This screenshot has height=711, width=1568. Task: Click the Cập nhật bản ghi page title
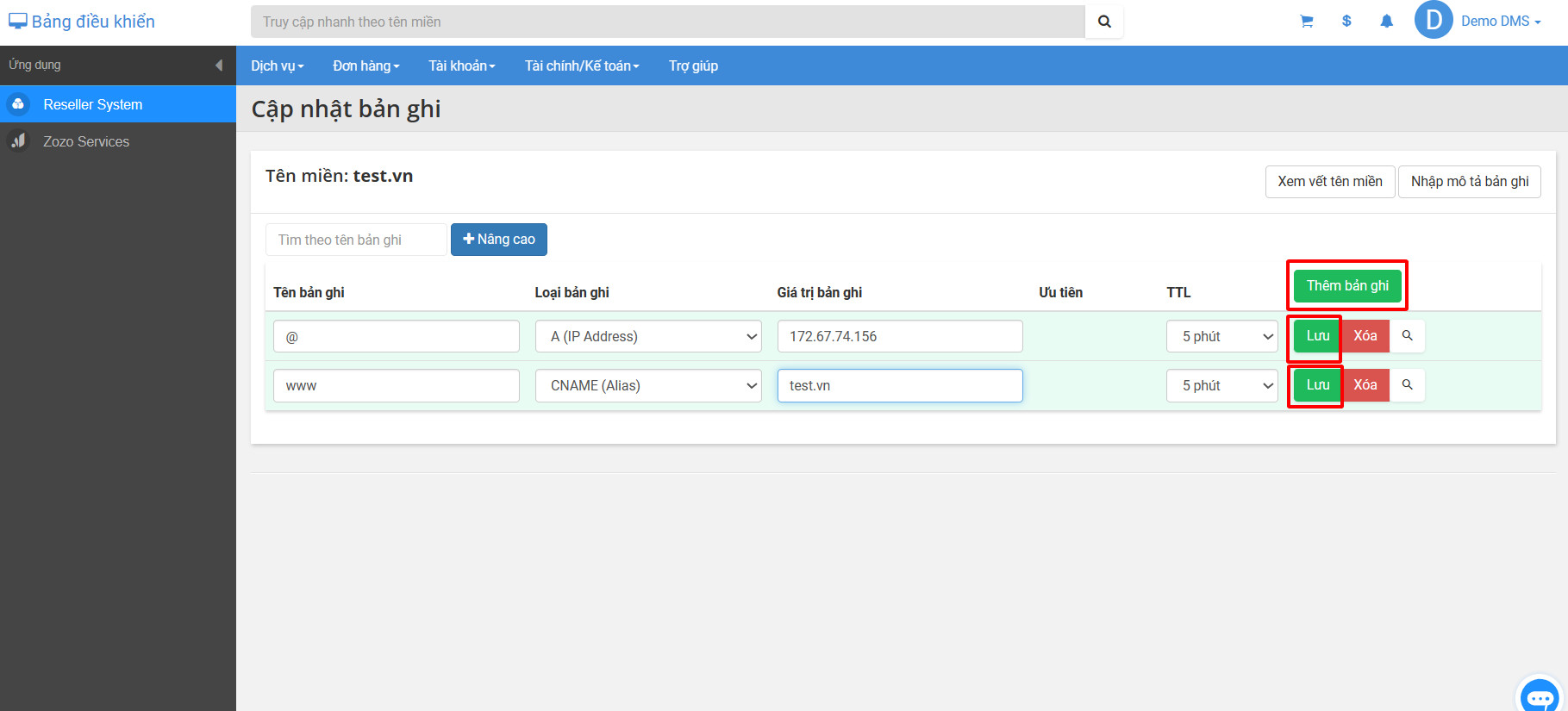tap(346, 109)
